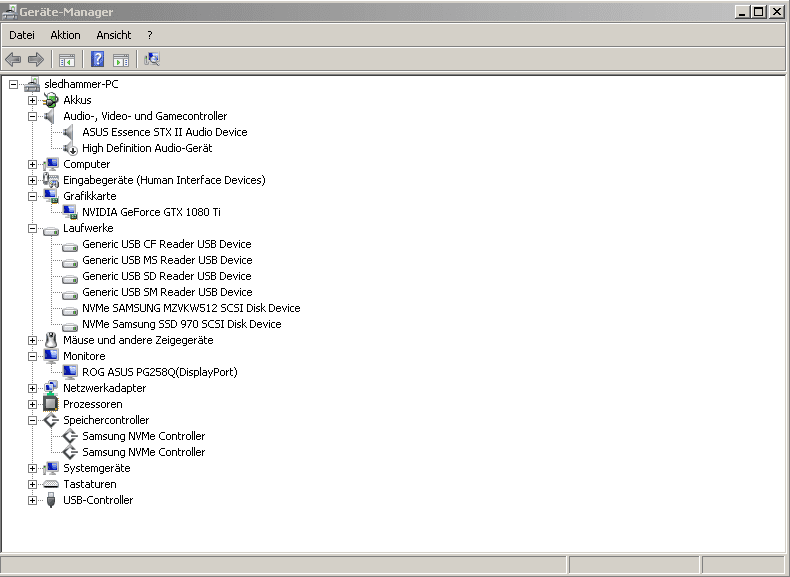Collapse the Speichercontroller category
This screenshot has height=577, width=790.
pyautogui.click(x=32, y=421)
